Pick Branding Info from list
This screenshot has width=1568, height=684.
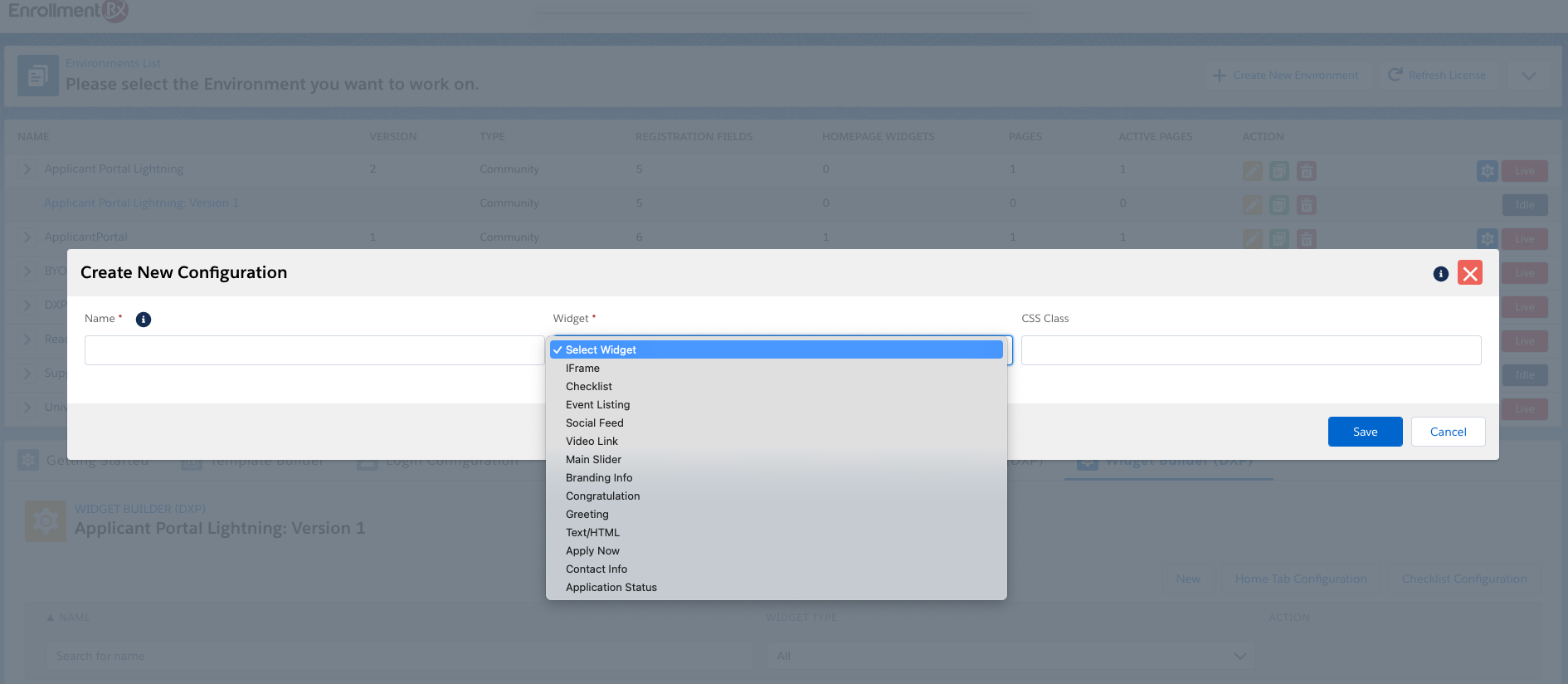tap(599, 478)
